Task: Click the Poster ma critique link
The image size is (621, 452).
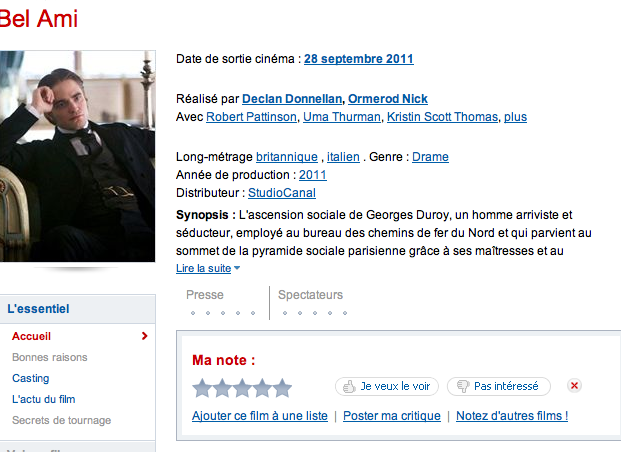Action: tap(391, 416)
